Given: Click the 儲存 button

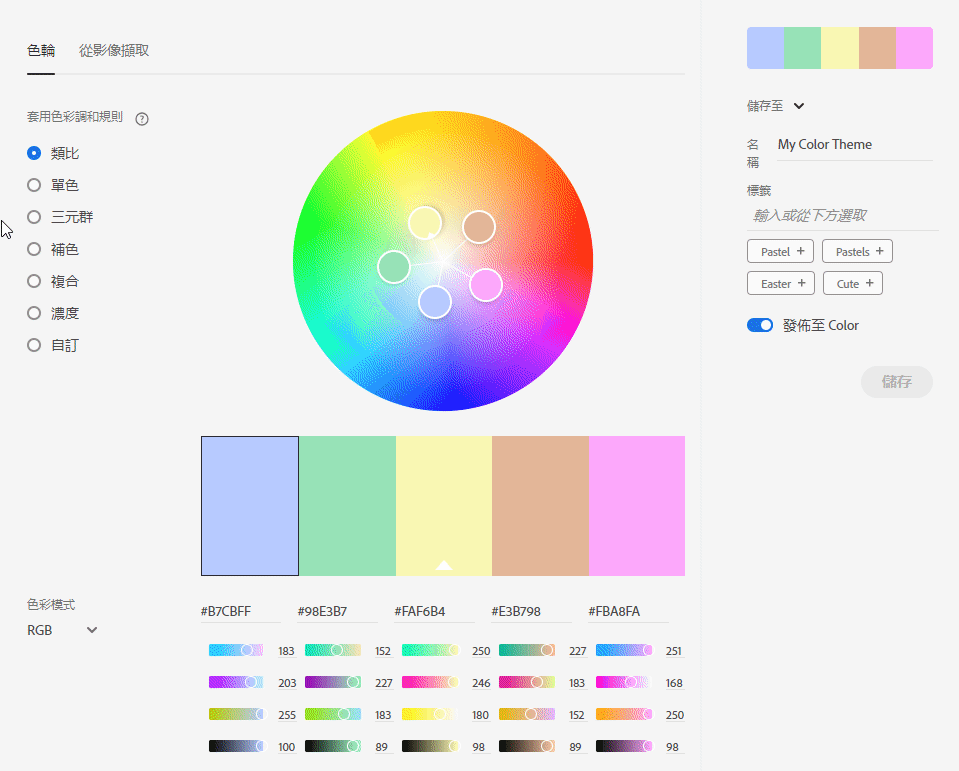Looking at the screenshot, I should (x=896, y=382).
